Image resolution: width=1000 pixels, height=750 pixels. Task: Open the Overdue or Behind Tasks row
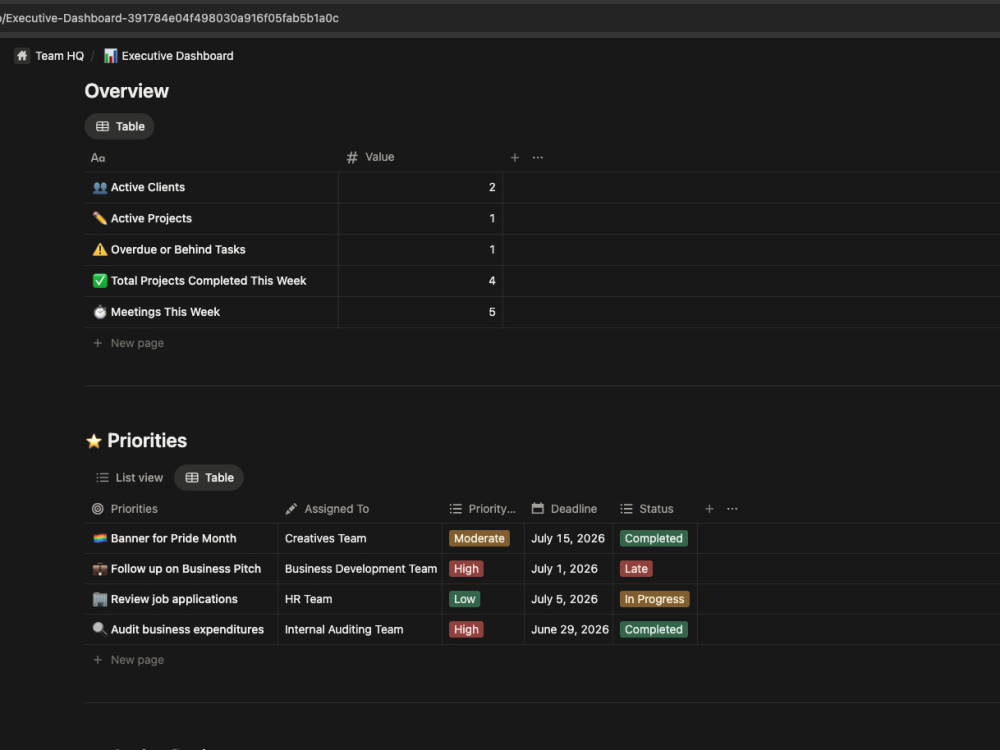pyautogui.click(x=178, y=250)
